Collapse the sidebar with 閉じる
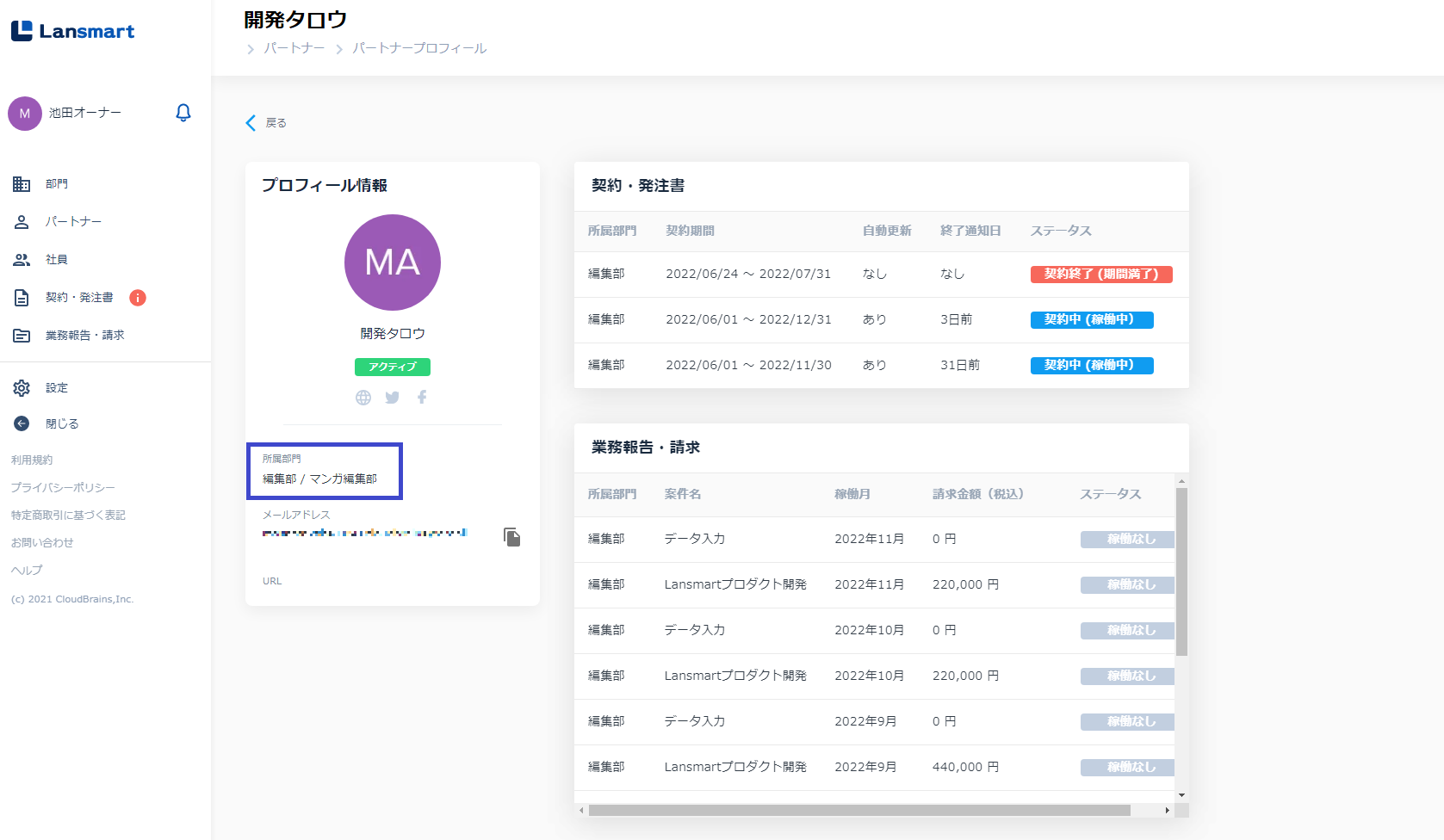Viewport: 1444px width, 840px height. tap(62, 424)
